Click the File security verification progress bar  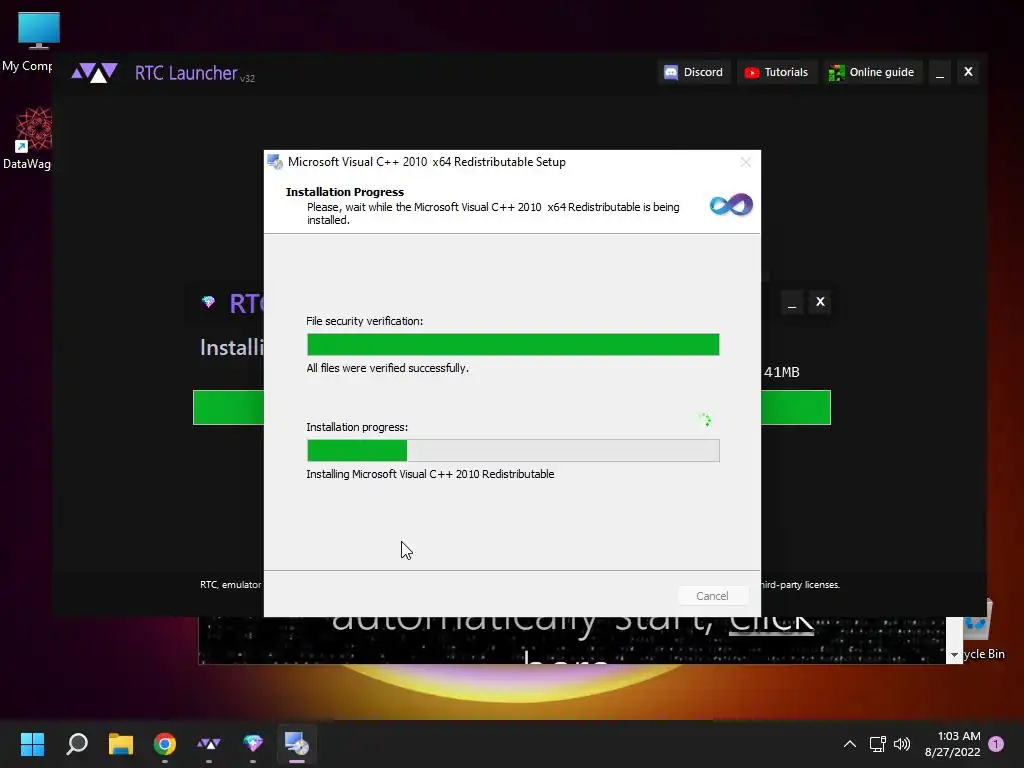point(513,344)
